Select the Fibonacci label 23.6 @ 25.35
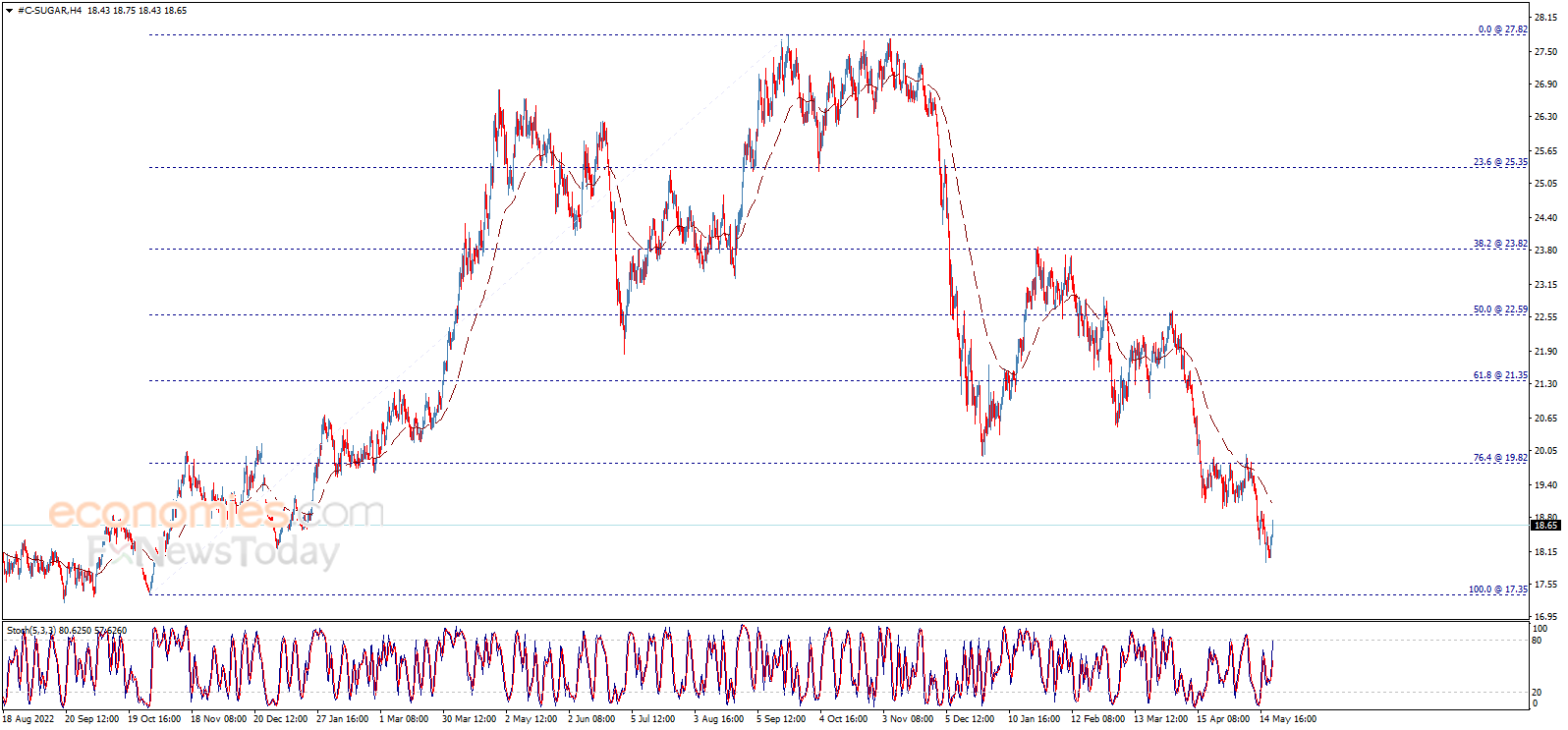The height and width of the screenshot is (730, 1568). pyautogui.click(x=1500, y=162)
